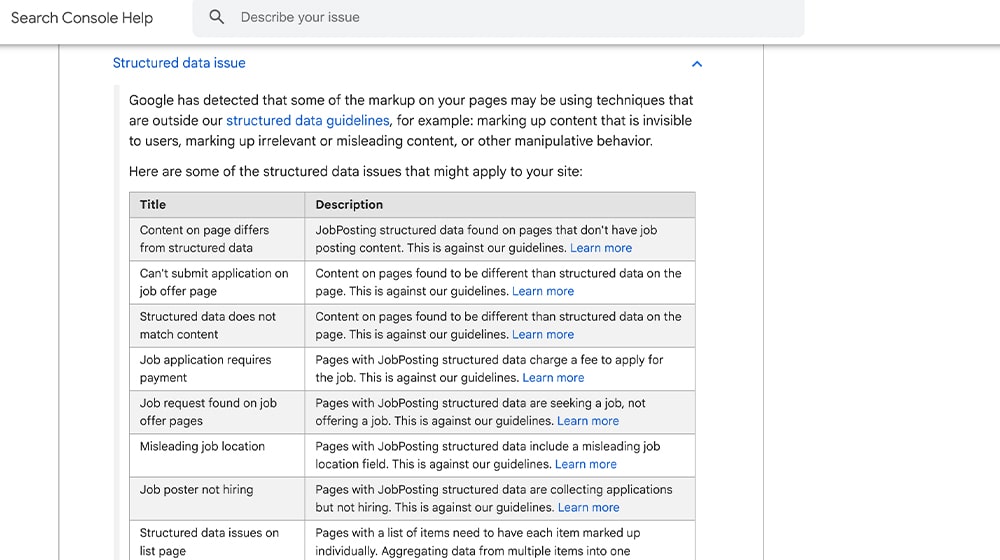Viewport: 1000px width, 560px height.
Task: Open Learn more in Job application requires payment row
Action: (x=553, y=378)
